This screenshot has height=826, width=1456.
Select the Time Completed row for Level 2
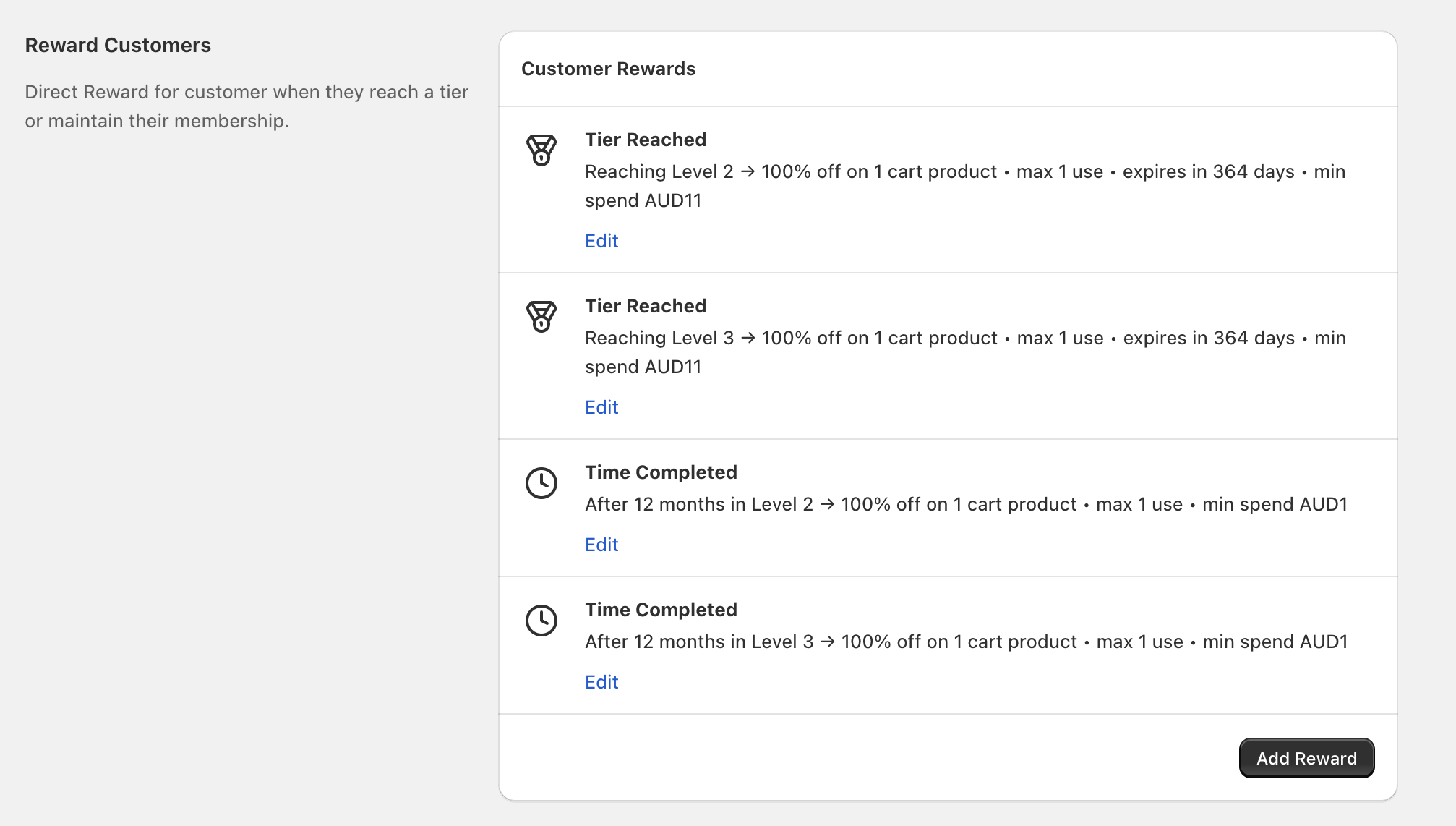[947, 506]
